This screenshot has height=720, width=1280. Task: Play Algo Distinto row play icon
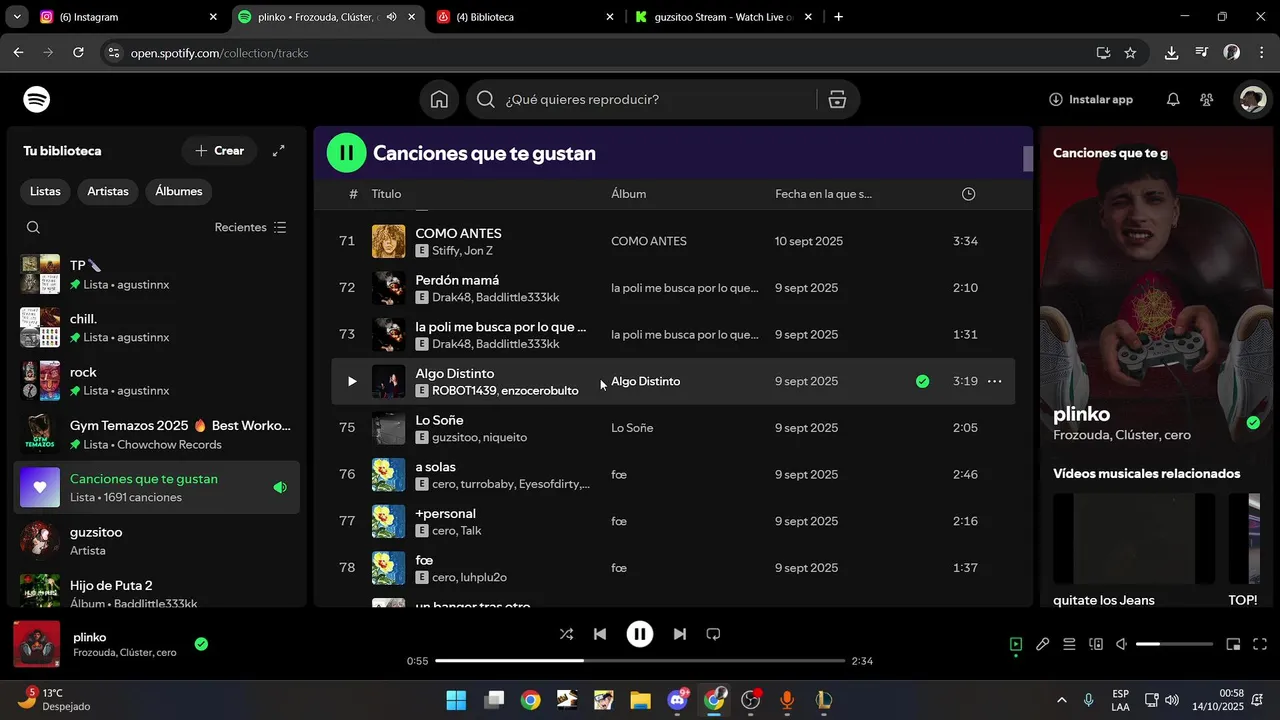pyautogui.click(x=351, y=381)
